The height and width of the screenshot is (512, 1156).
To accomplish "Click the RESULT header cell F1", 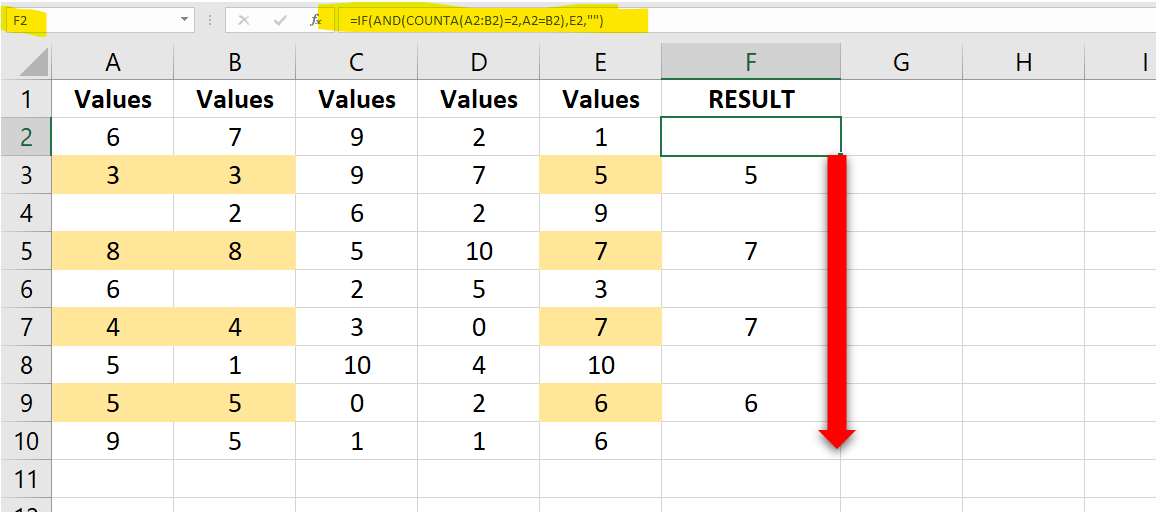I will [x=751, y=99].
